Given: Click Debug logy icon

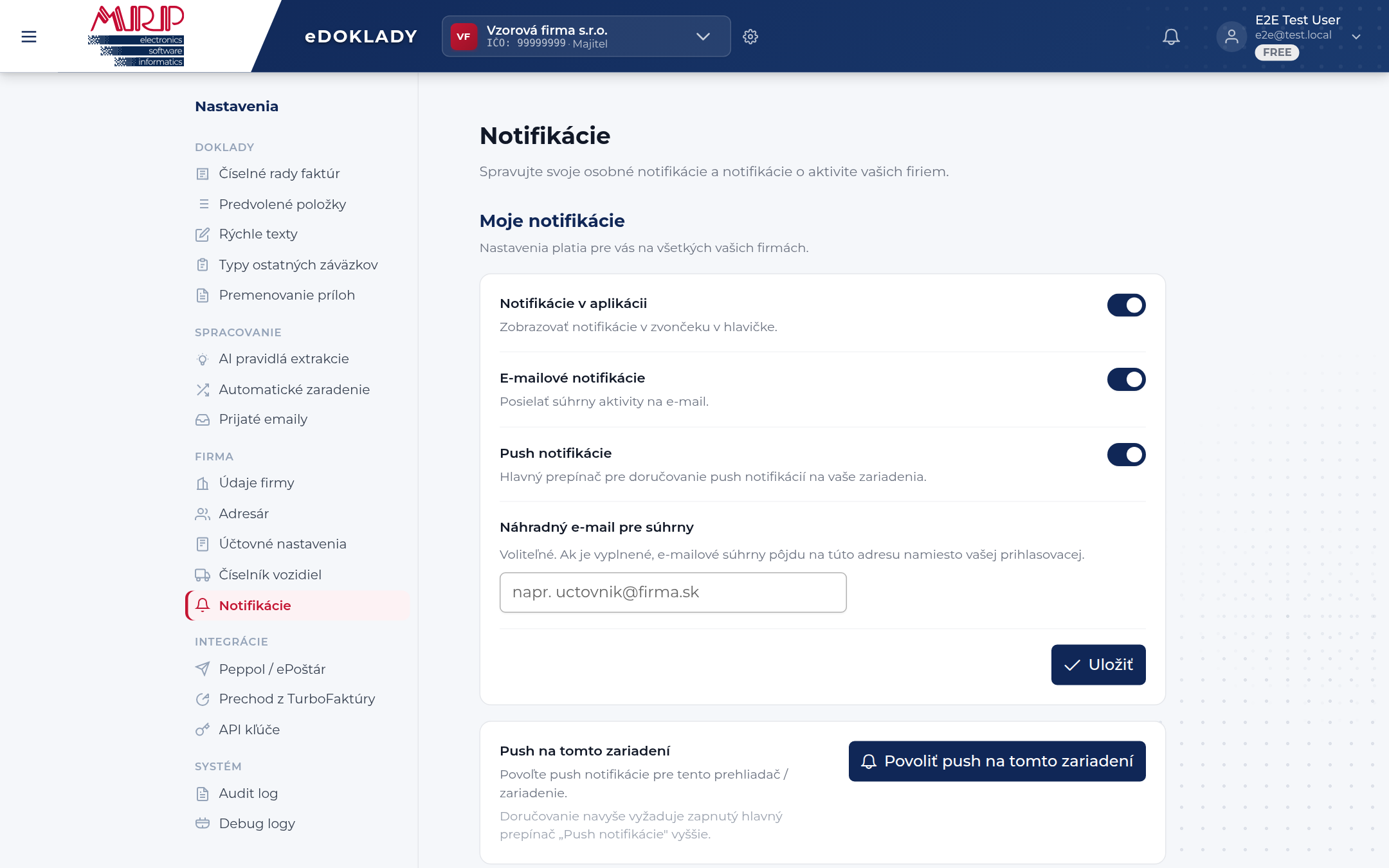Looking at the screenshot, I should click(203, 824).
